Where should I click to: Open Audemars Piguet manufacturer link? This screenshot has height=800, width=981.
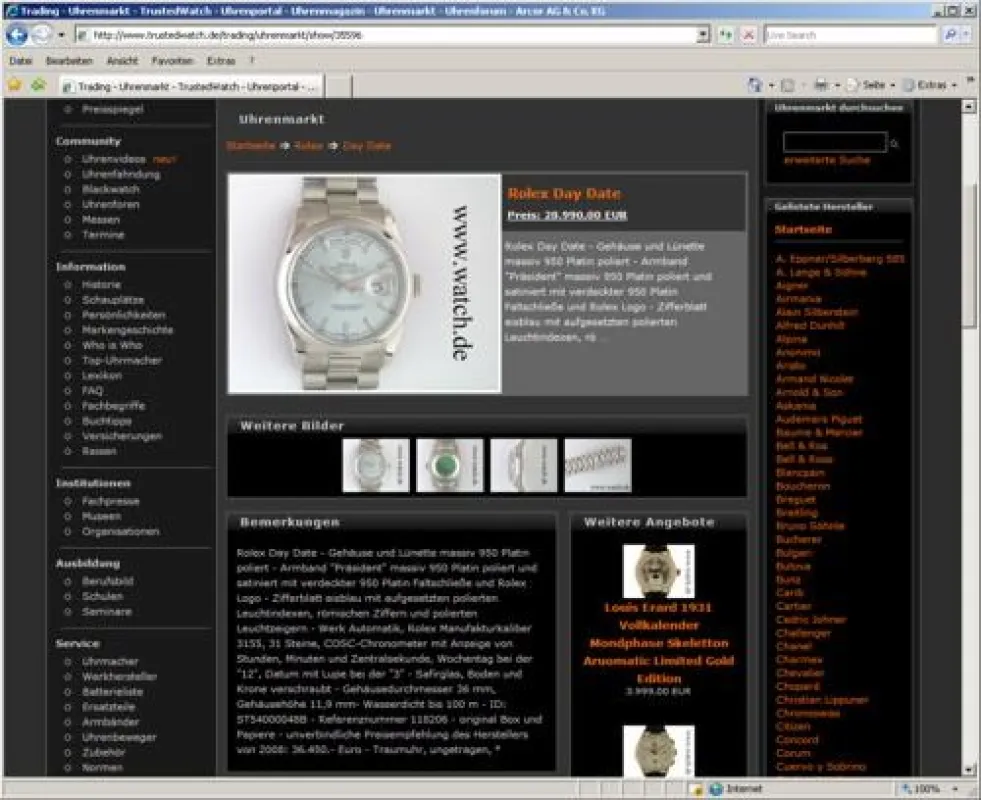[818, 419]
